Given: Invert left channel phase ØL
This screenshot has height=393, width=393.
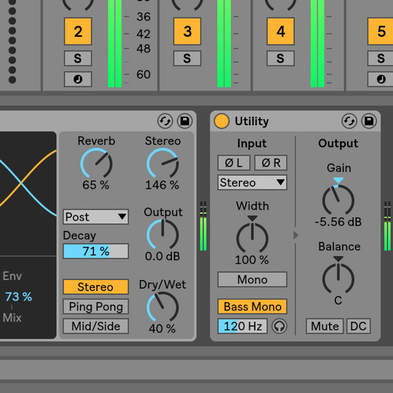Looking at the screenshot, I should point(234,163).
